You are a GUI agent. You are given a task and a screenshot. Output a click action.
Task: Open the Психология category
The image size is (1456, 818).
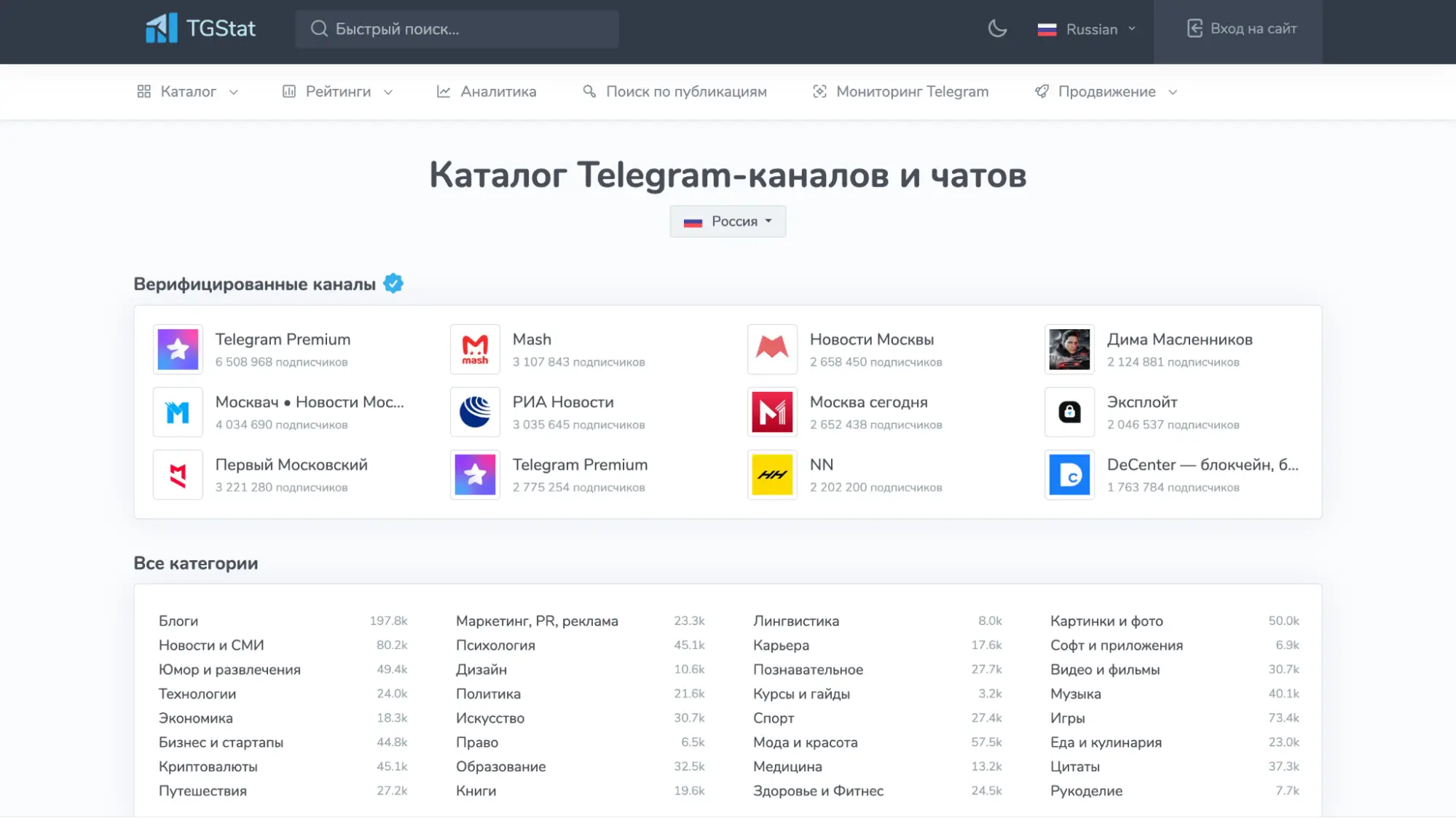pyautogui.click(x=495, y=645)
